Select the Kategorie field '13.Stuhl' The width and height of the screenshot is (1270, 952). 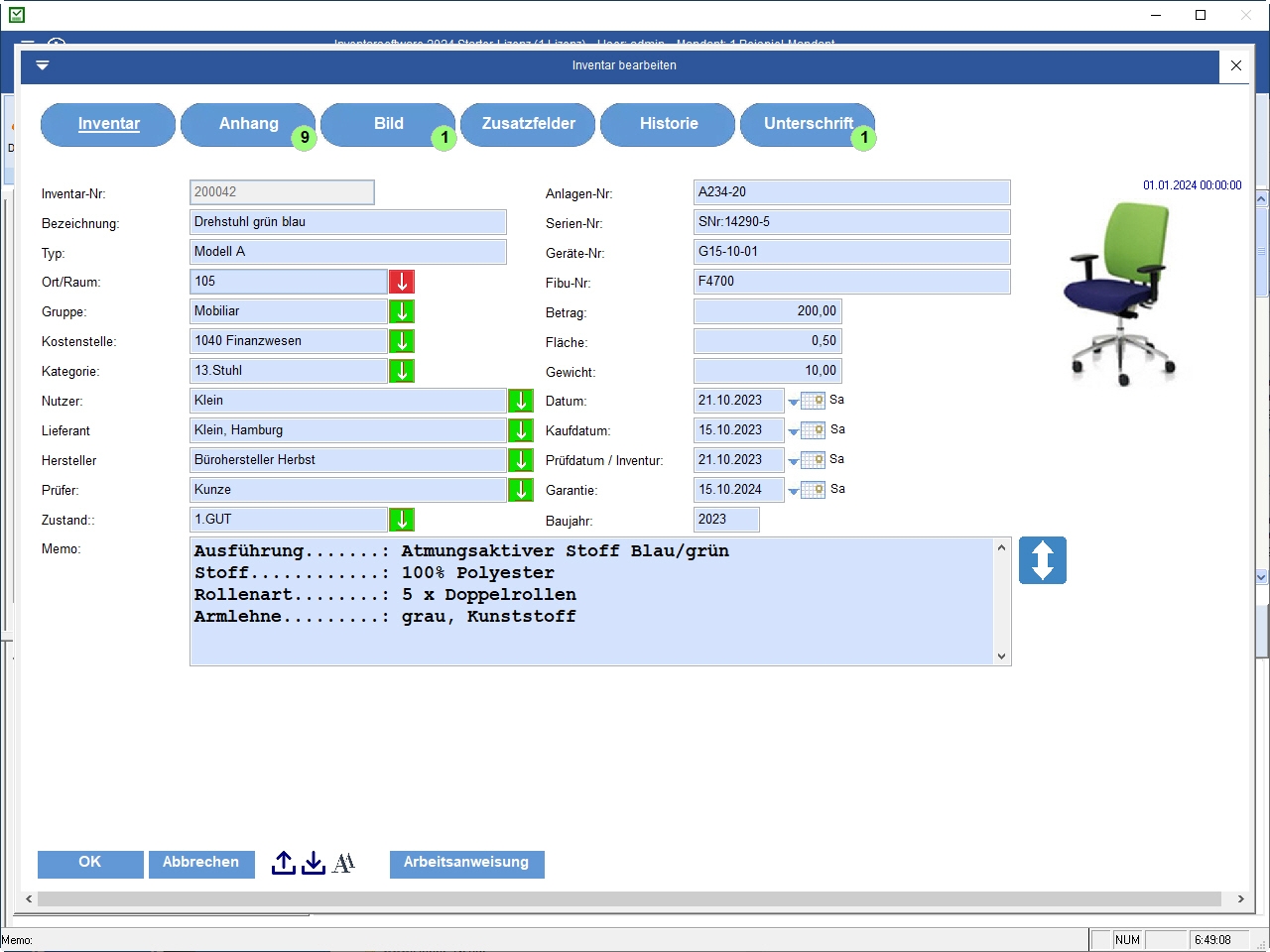(288, 371)
